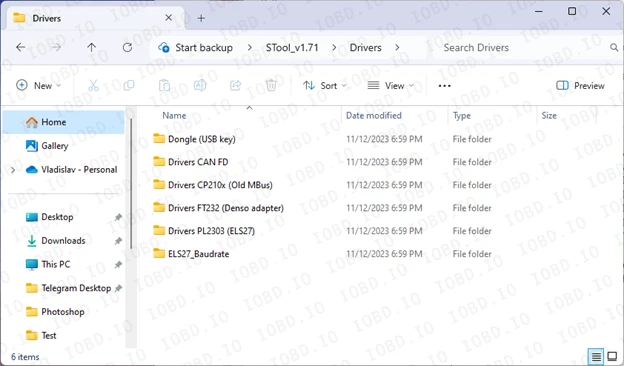Select the Drivers tab
624x366 pixels.
[x=96, y=18]
